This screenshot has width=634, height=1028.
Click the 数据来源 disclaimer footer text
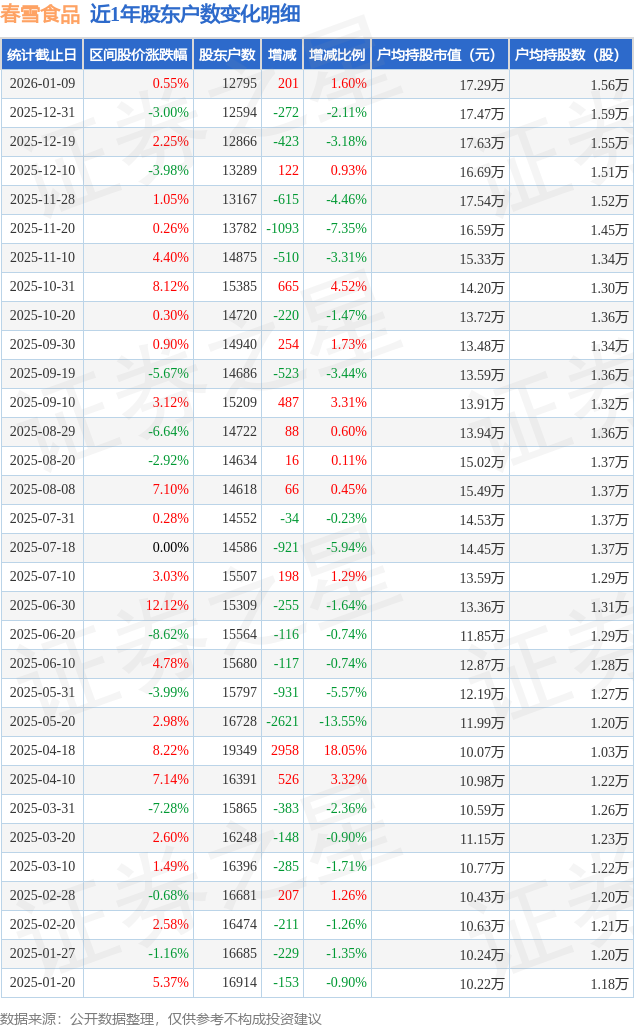coord(161,1018)
